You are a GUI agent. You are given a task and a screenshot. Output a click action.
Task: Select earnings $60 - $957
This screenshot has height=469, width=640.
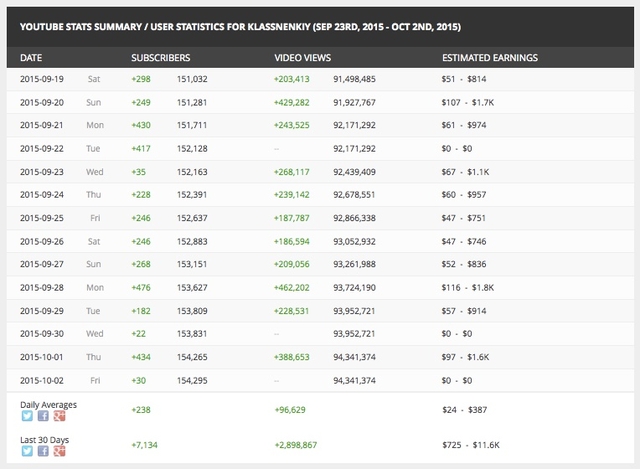464,195
